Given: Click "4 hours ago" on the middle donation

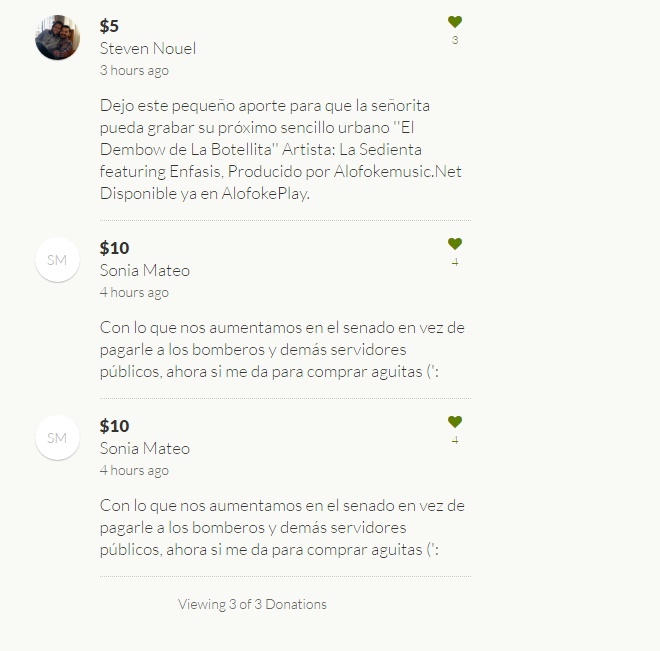Looking at the screenshot, I should [x=134, y=292].
